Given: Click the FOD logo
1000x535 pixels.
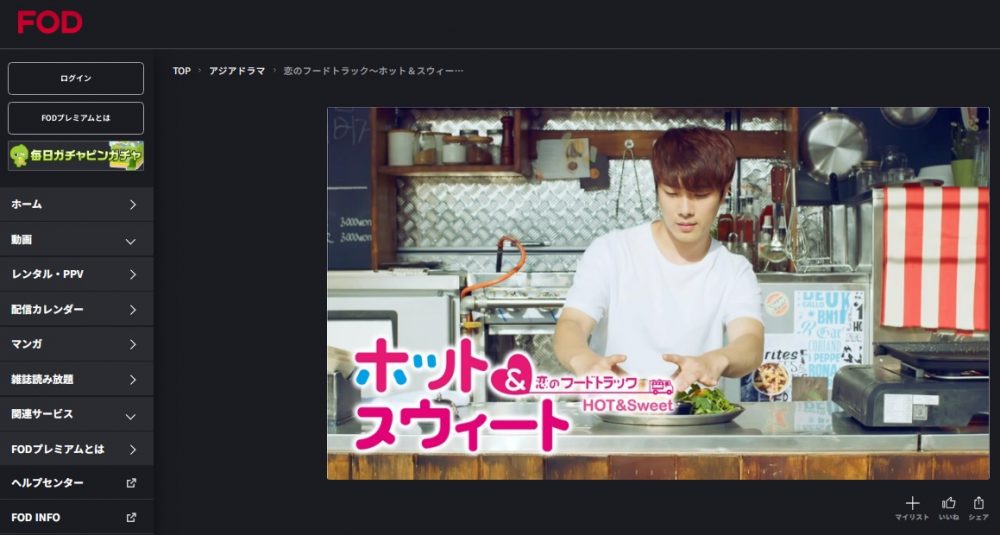Looking at the screenshot, I should tap(50, 22).
